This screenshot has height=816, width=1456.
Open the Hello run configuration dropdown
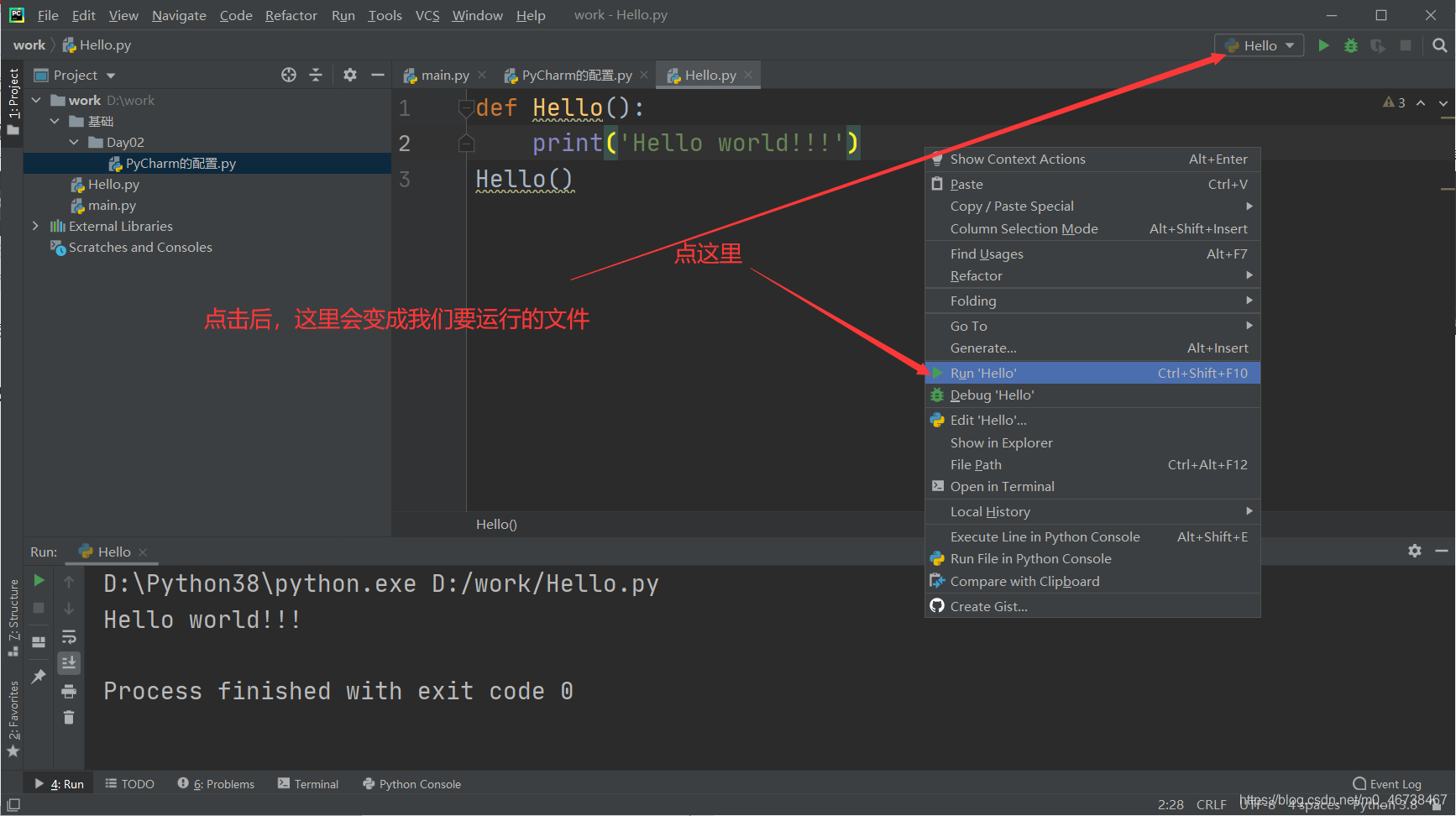coord(1260,45)
